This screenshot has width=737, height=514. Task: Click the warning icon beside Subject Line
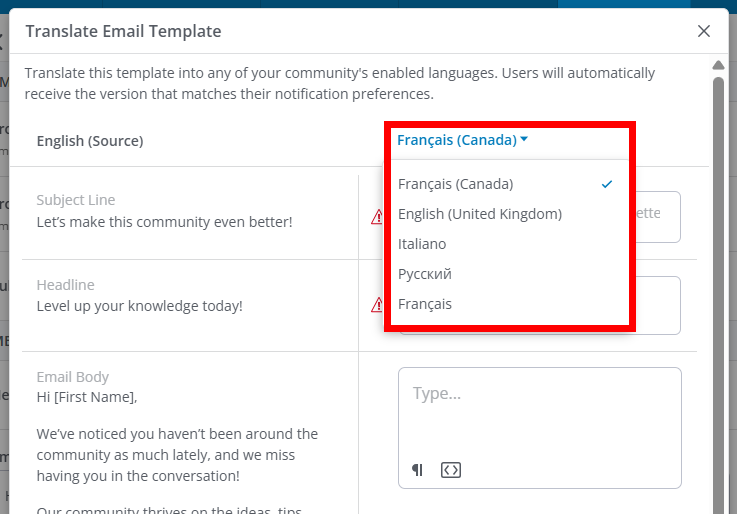click(x=377, y=216)
